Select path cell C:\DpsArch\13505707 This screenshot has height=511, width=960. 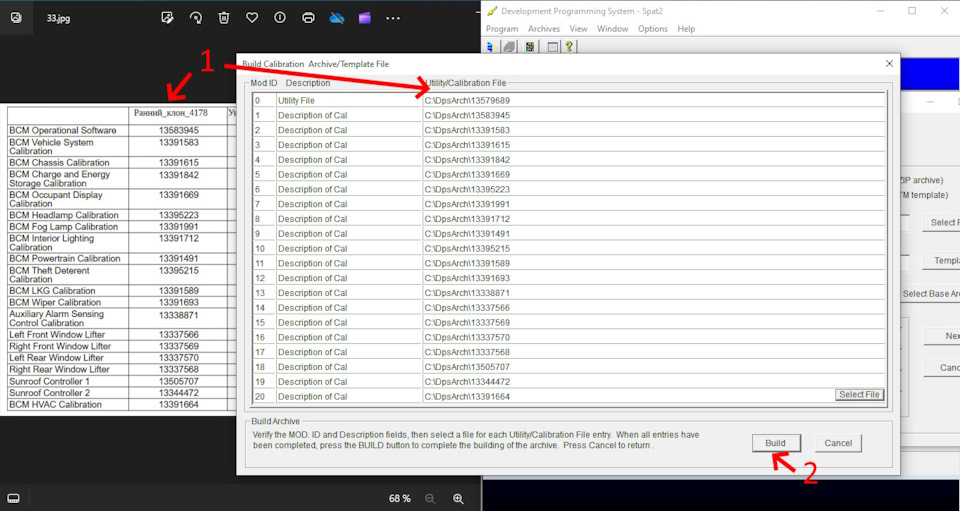tap(653, 367)
